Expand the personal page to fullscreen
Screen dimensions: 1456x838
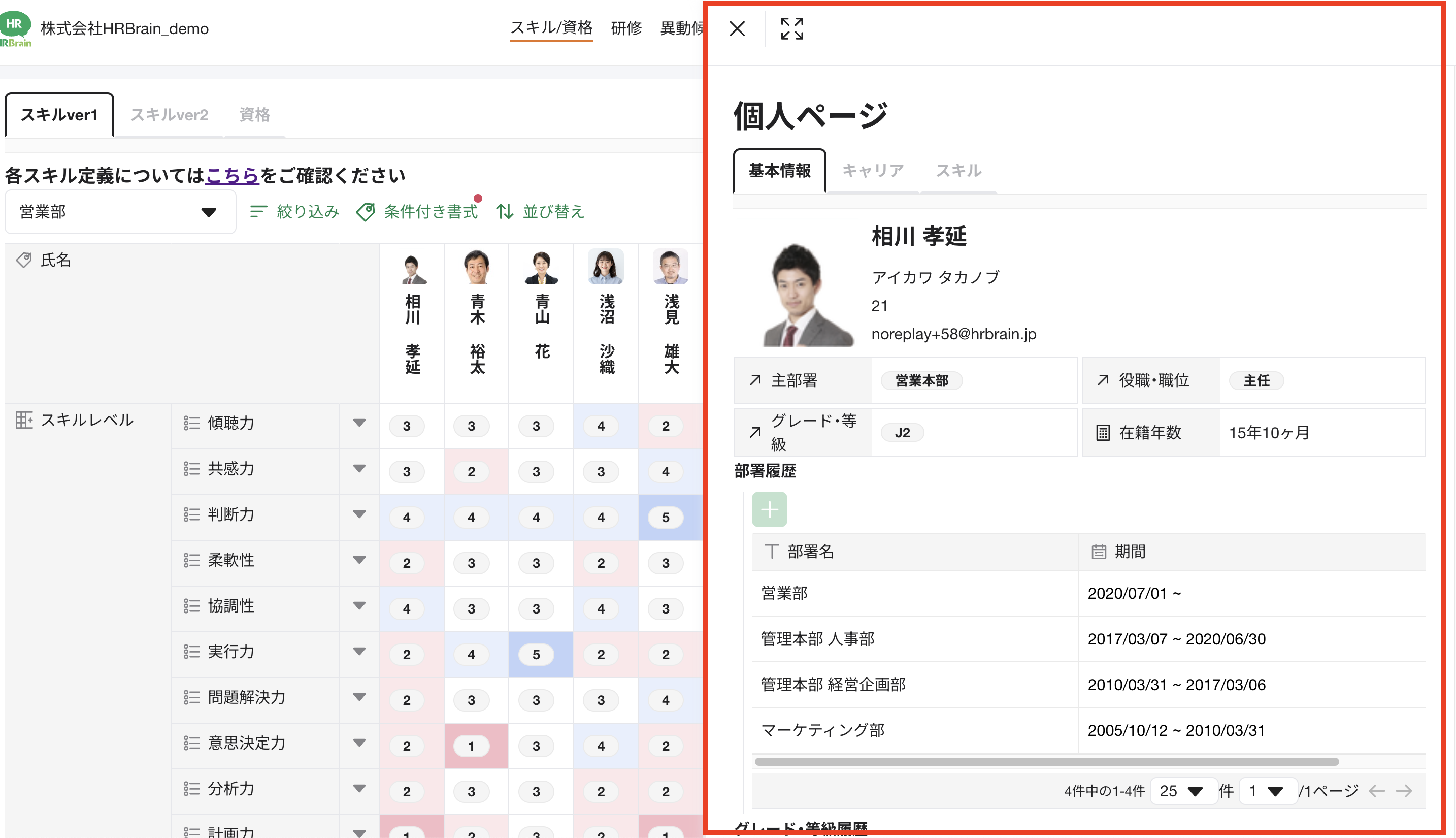point(791,28)
